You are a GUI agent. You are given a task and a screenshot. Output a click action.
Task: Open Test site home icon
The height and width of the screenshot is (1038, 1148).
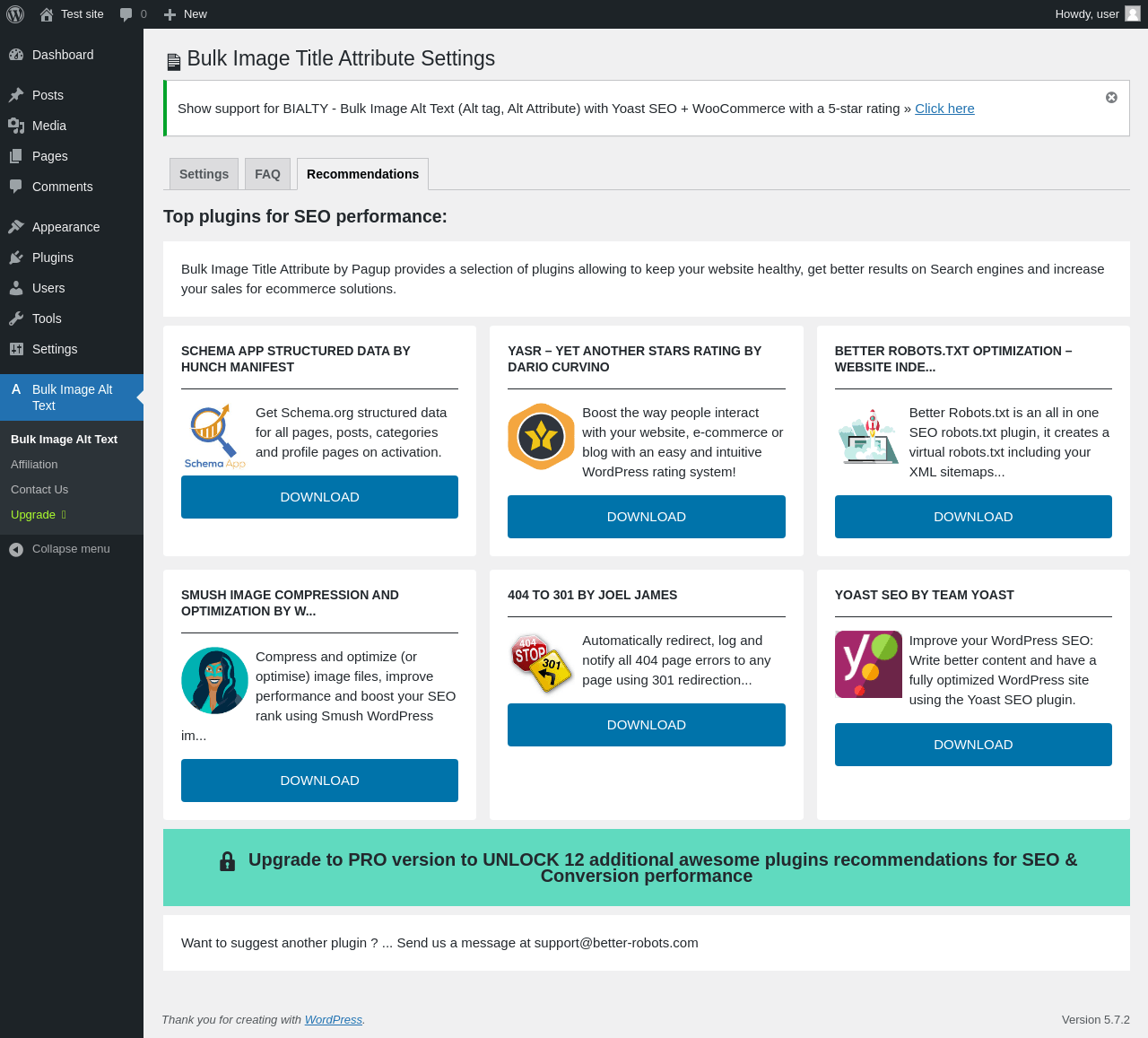tap(47, 14)
